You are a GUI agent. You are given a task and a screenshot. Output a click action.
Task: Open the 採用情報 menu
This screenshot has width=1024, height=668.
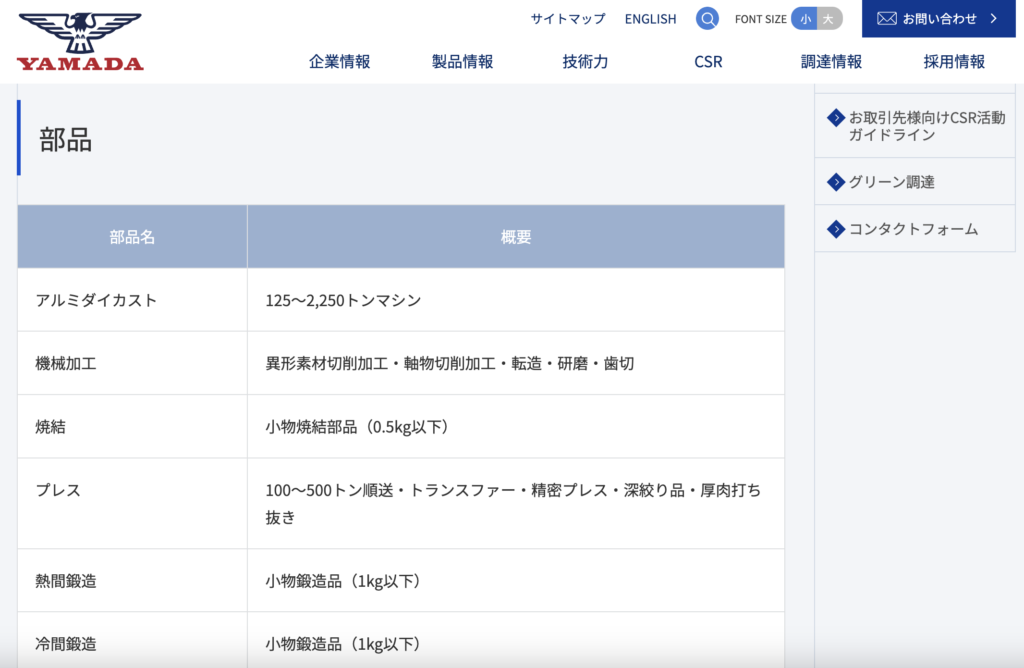tap(954, 62)
